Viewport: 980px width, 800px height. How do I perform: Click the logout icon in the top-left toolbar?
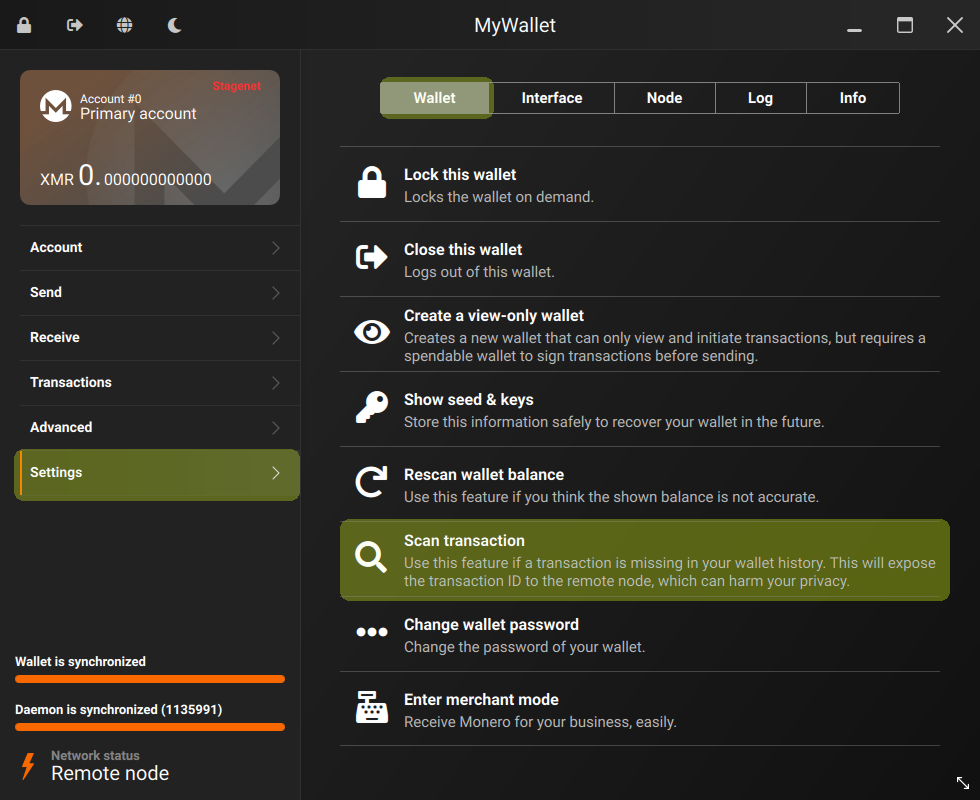(73, 24)
